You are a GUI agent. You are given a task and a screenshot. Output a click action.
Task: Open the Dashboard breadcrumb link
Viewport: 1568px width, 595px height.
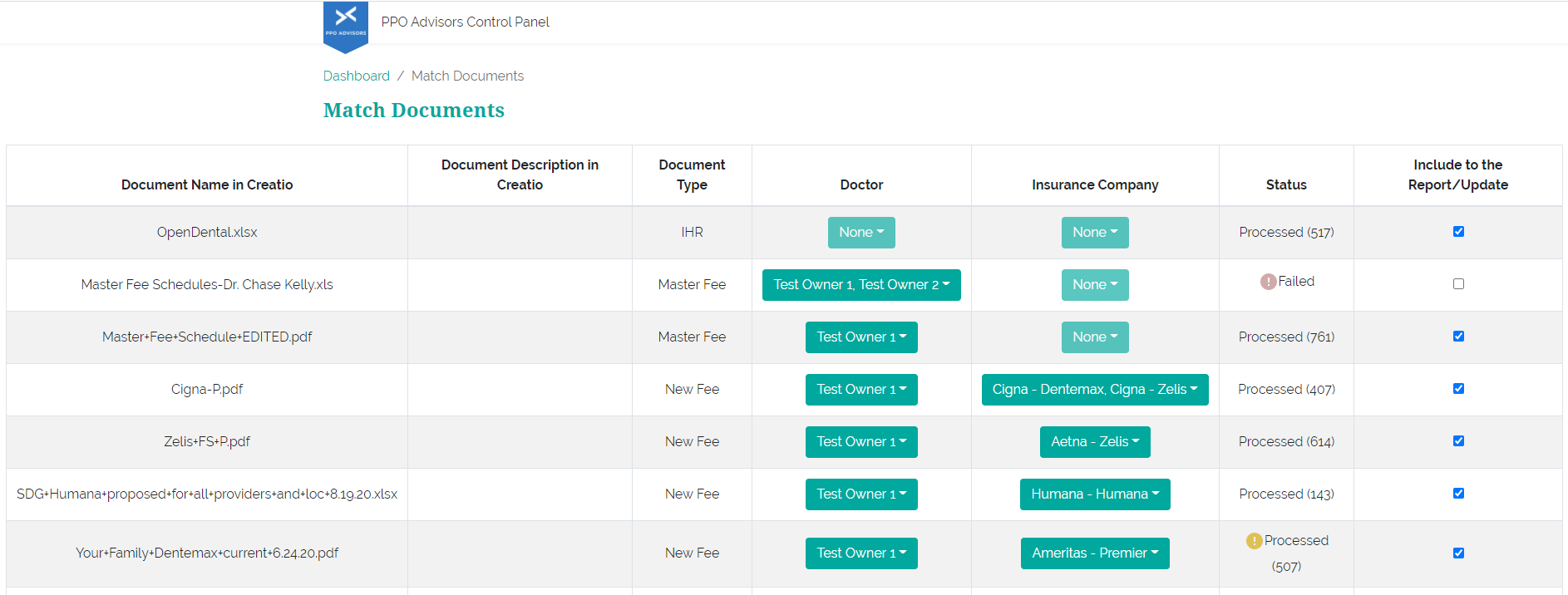coord(356,76)
